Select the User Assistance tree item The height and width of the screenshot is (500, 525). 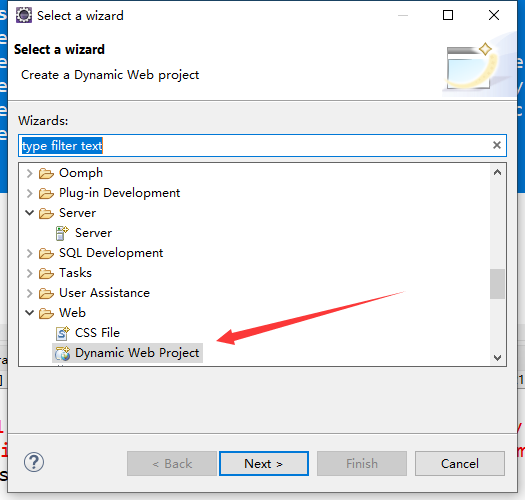point(104,293)
